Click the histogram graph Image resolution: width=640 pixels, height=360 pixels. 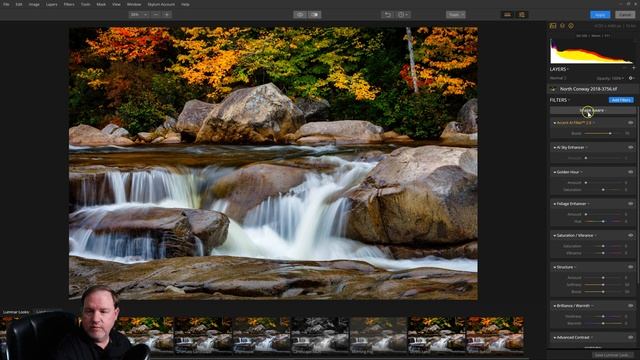(x=591, y=51)
